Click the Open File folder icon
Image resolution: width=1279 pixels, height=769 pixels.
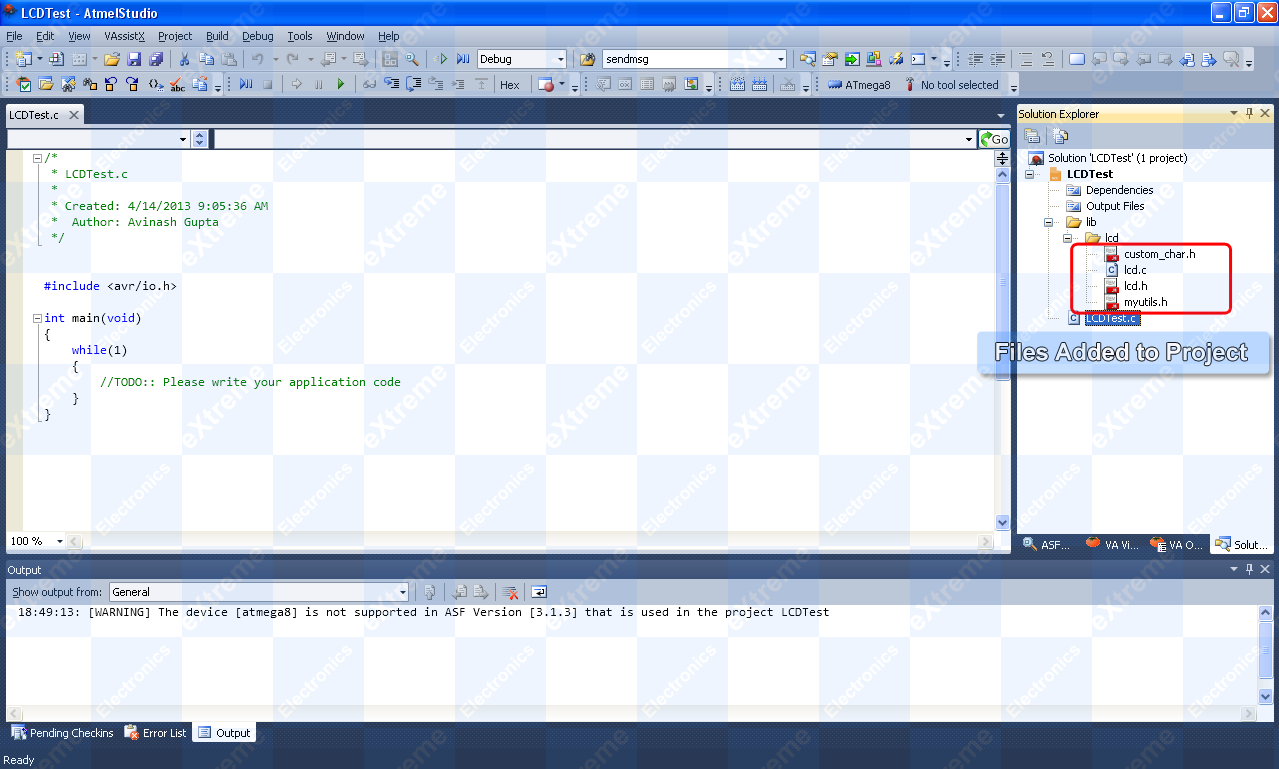point(112,59)
